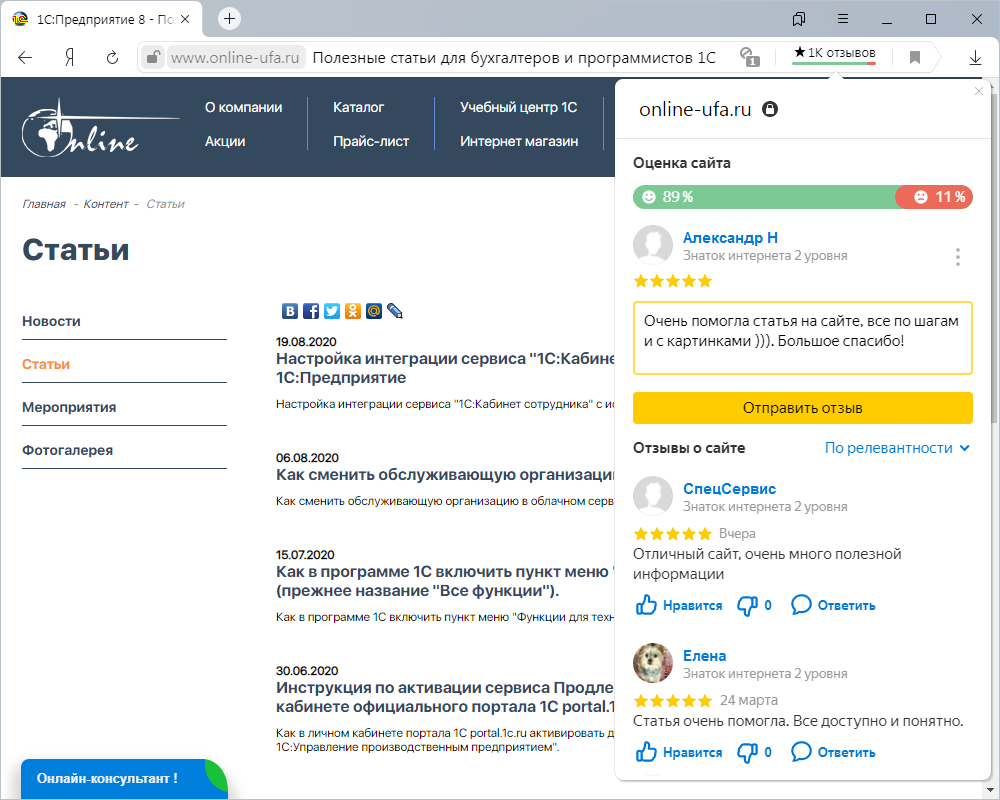Image resolution: width=1000 pixels, height=800 pixels.
Task: Click the 1K отзывов reviews badge
Action: tap(834, 54)
